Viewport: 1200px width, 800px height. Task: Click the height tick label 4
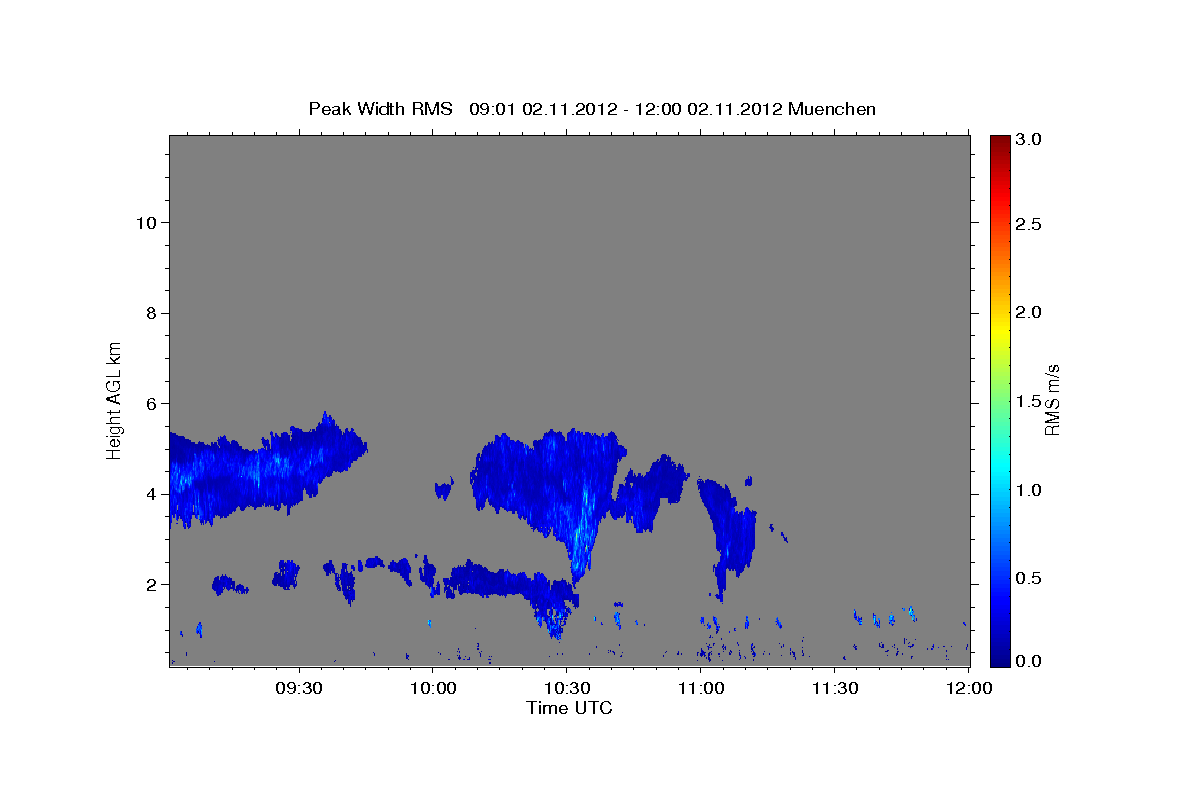pos(150,494)
